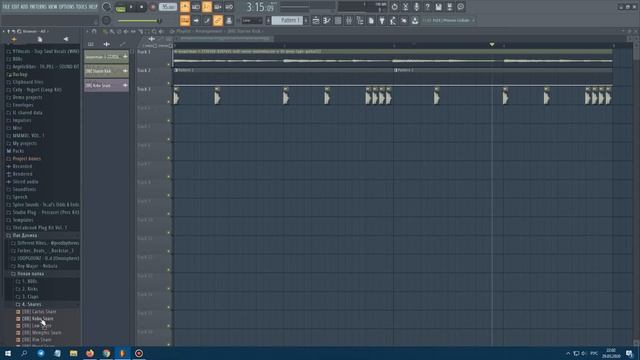Image resolution: width=640 pixels, height=360 pixels.
Task: Select the playlist slice tool
Action: click(140, 31)
